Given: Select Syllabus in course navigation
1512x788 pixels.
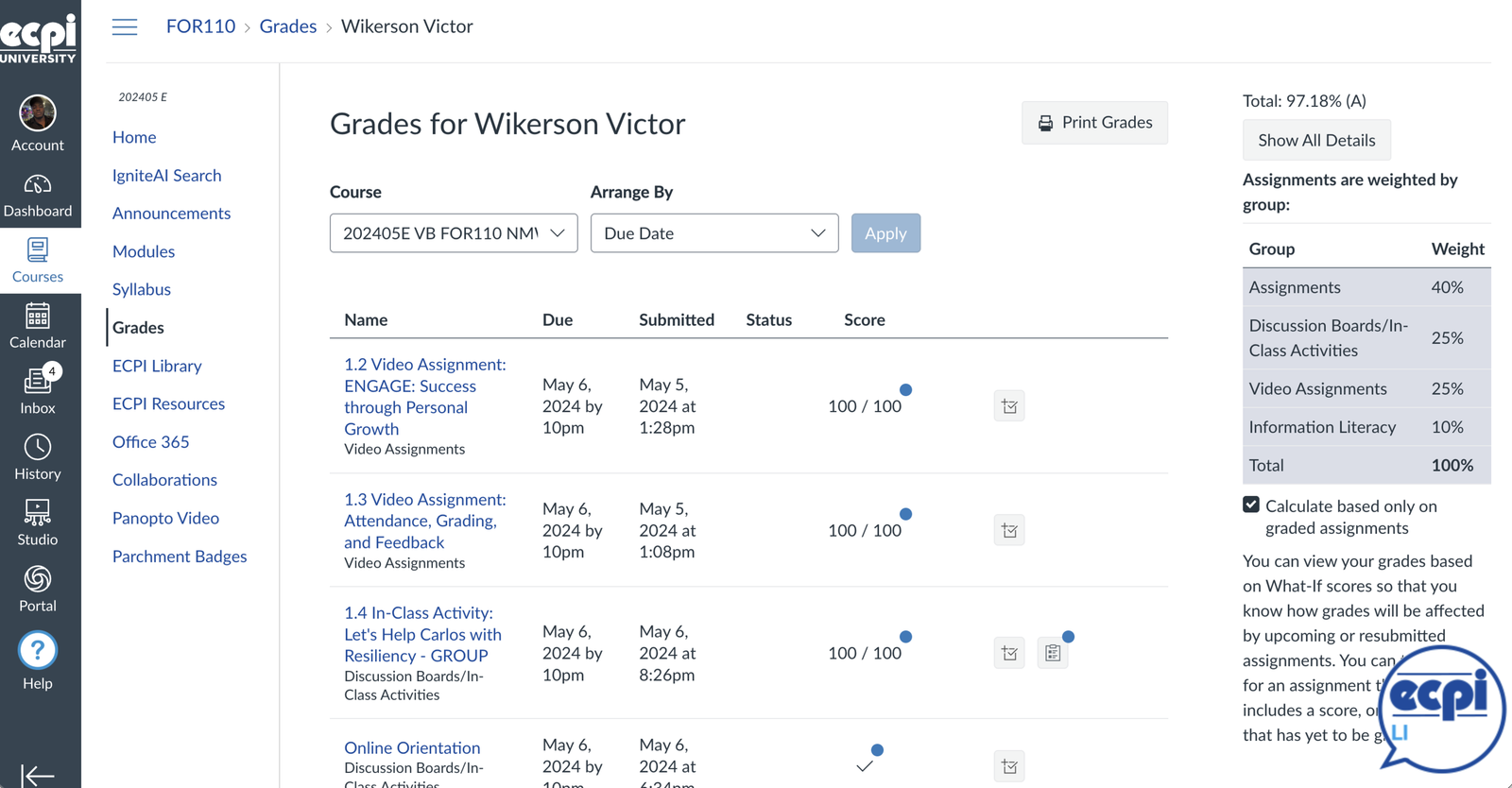Looking at the screenshot, I should point(142,289).
